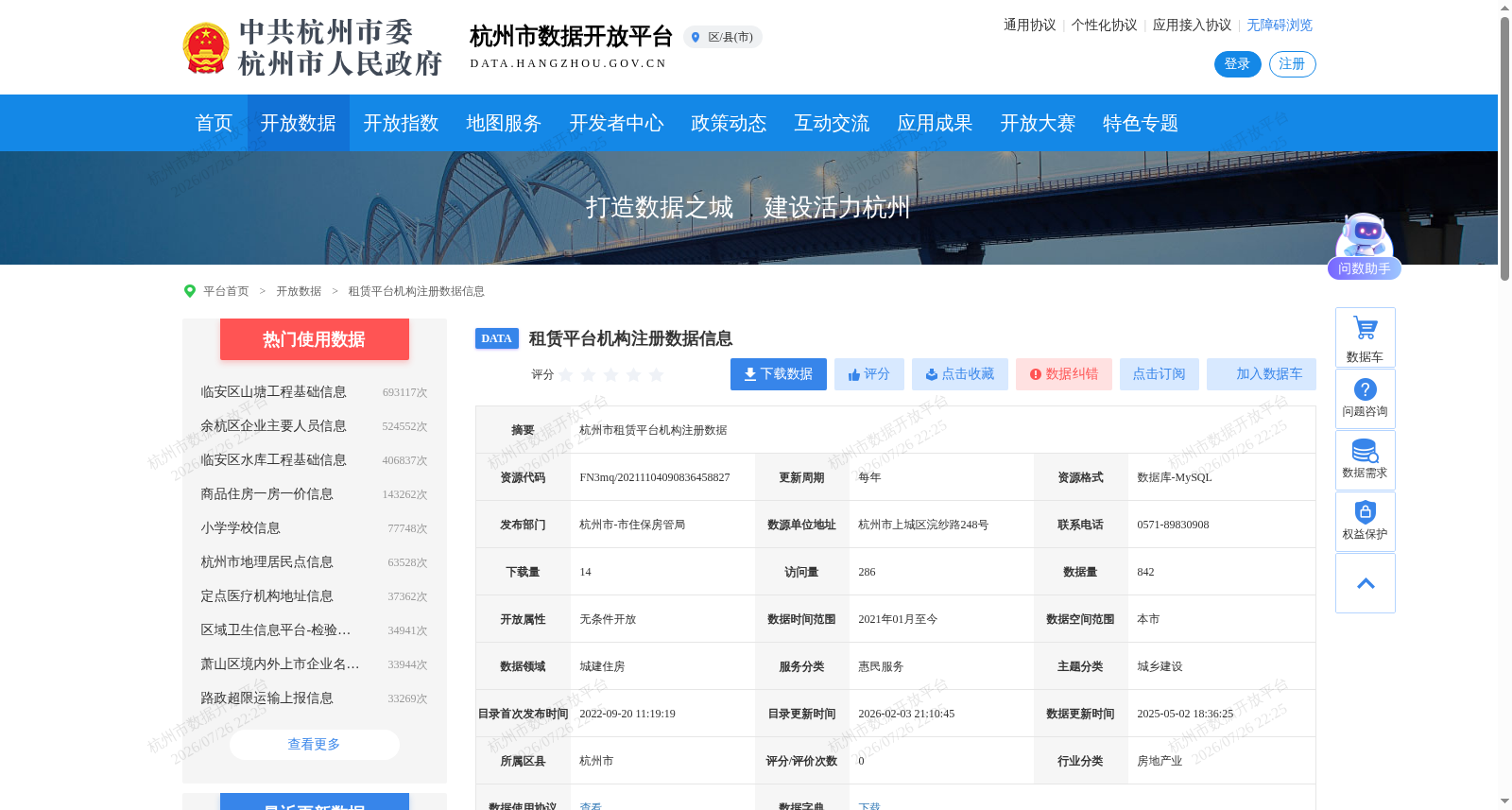Screen dimensions: 1512x810
Task: Click the government emblem logo
Action: coord(205,48)
